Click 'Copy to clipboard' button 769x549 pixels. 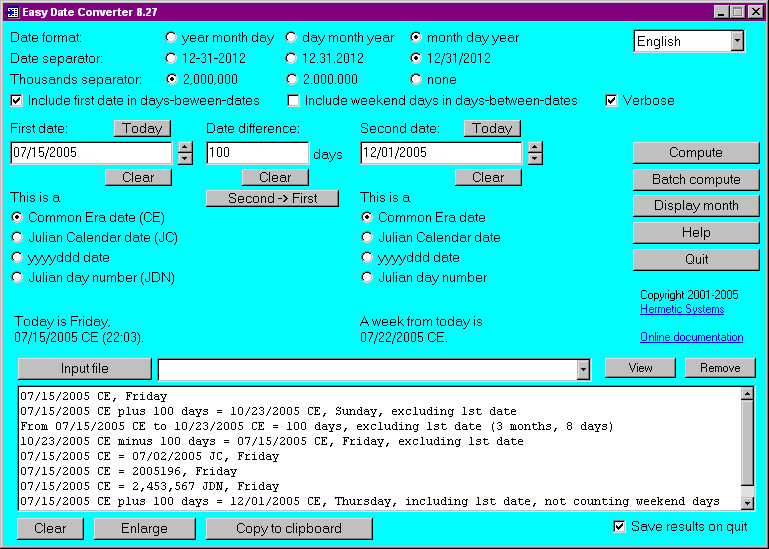point(289,528)
